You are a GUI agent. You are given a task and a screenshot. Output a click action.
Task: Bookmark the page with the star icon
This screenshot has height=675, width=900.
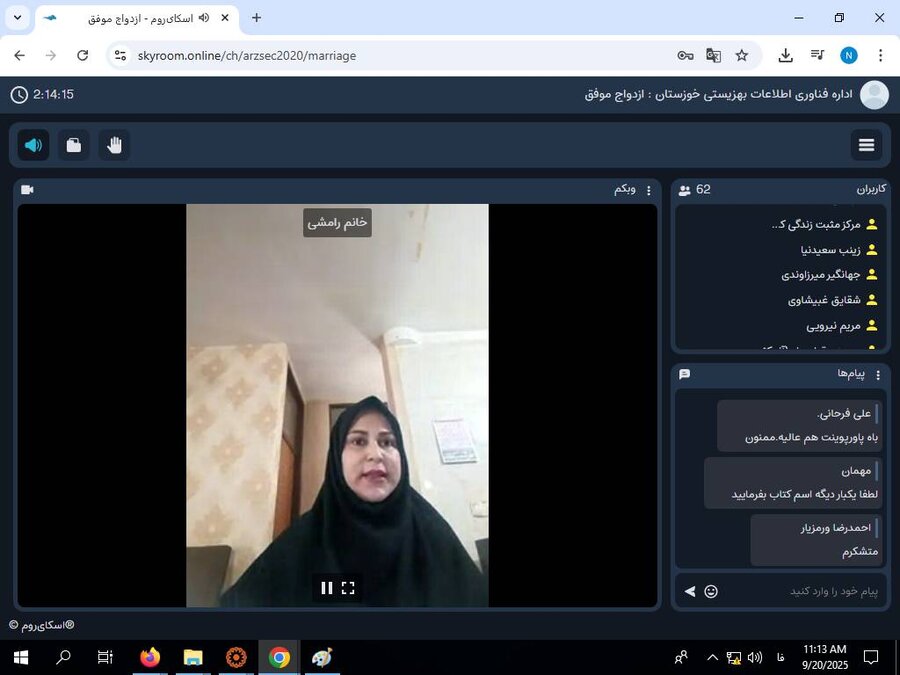coord(742,56)
